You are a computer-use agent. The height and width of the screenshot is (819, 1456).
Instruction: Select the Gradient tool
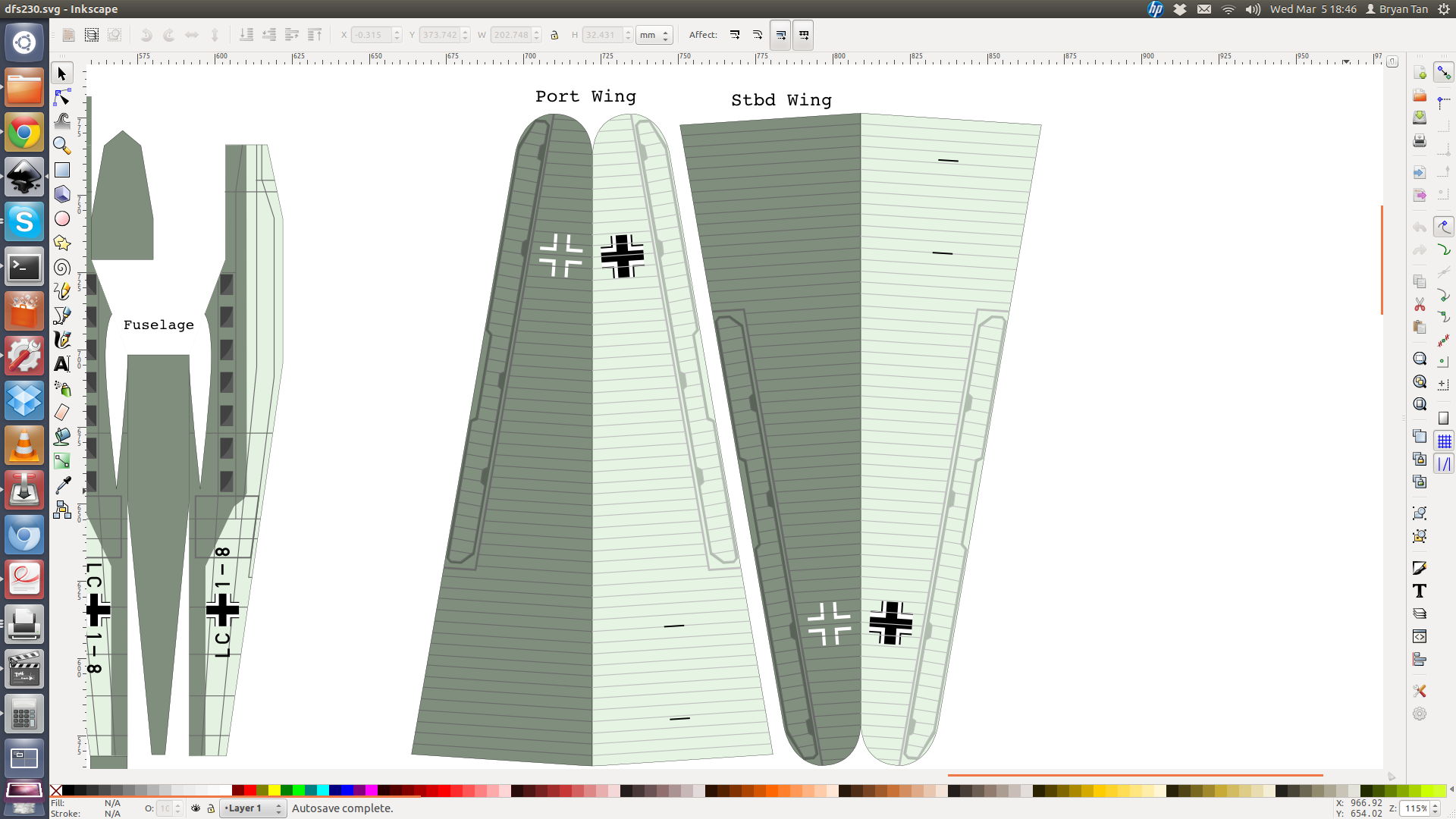tap(62, 461)
